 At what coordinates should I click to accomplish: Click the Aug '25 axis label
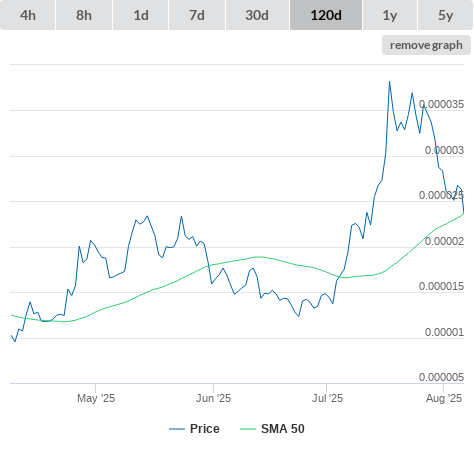(x=444, y=398)
